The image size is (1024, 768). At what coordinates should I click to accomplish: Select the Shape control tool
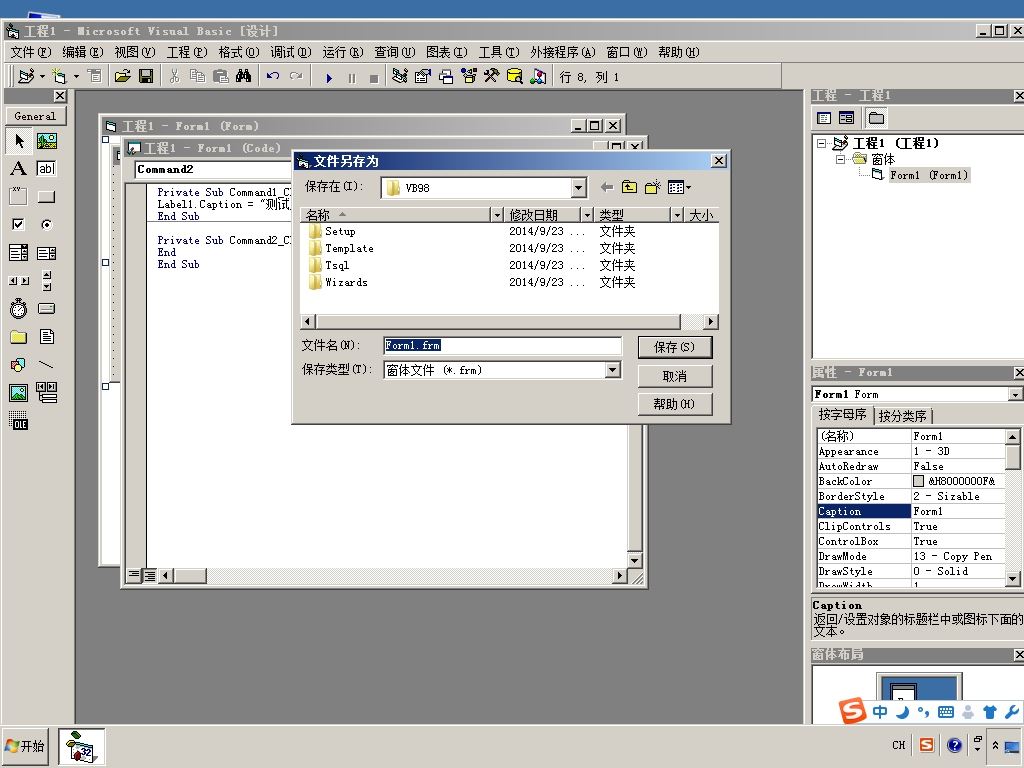pos(19,364)
